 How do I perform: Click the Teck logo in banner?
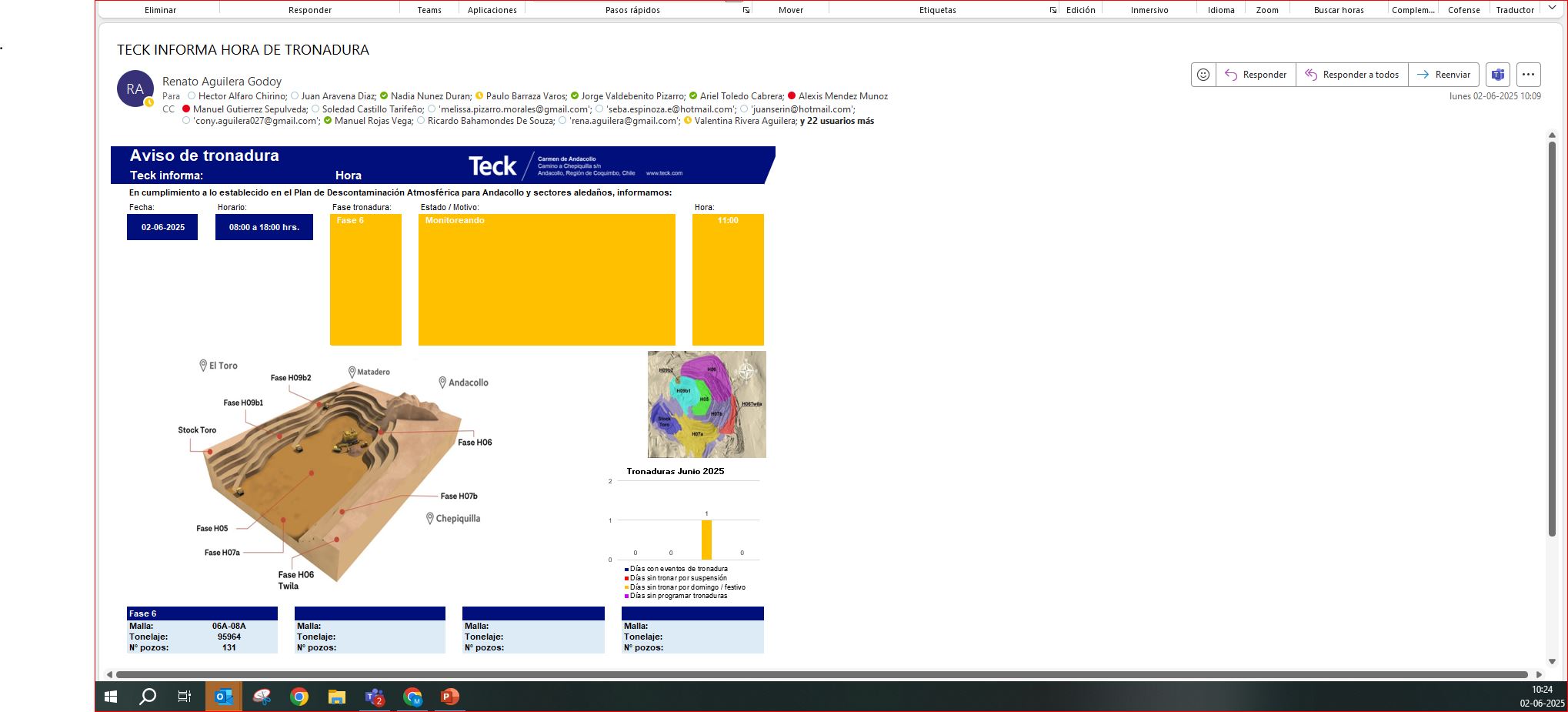coord(492,166)
